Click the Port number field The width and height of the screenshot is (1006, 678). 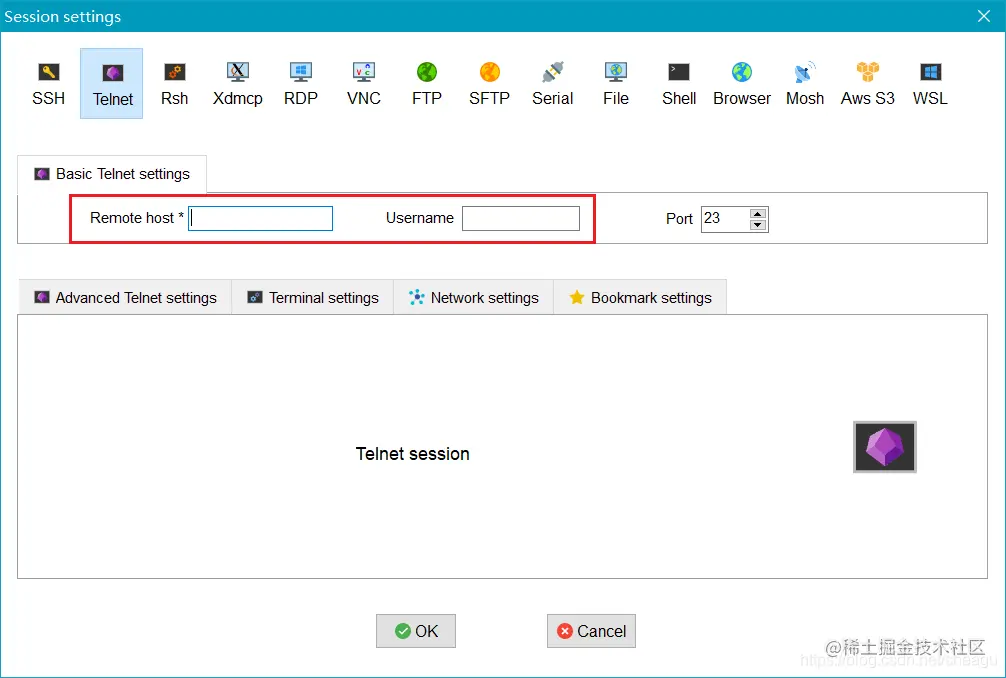point(725,219)
